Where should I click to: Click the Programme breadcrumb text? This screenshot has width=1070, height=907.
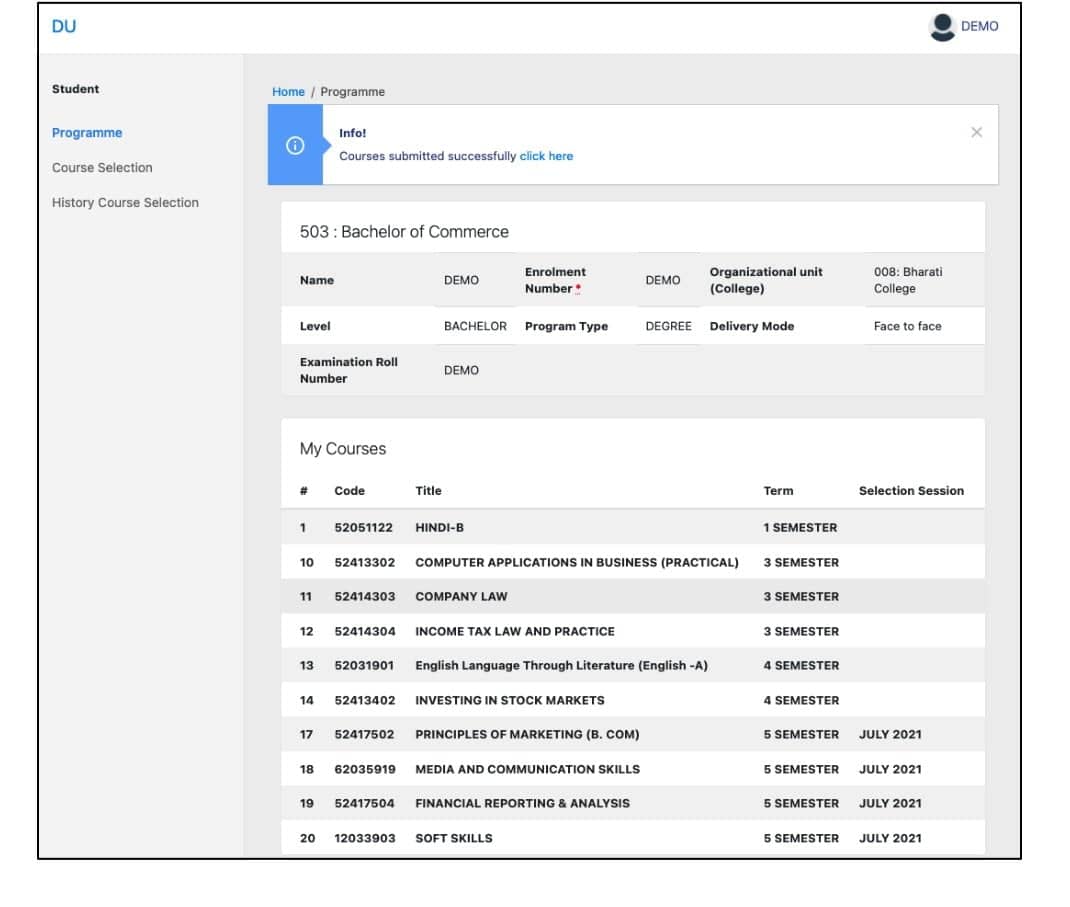[353, 92]
